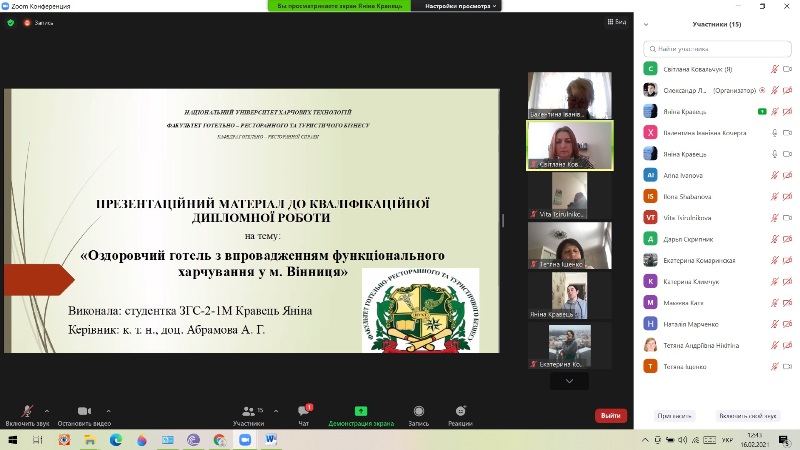
Task: Click muted mic for Екатерина Комаринская
Action: [774, 260]
